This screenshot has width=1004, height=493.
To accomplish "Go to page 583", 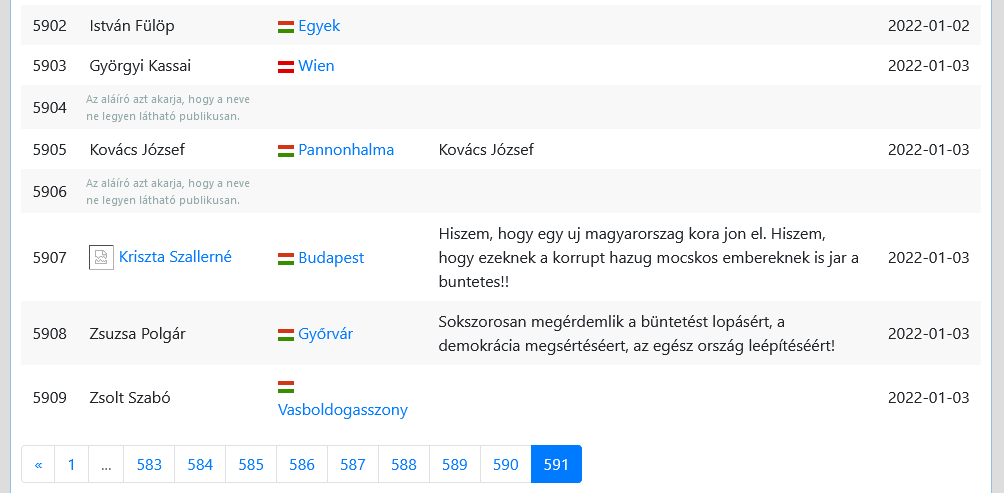I will [149, 464].
